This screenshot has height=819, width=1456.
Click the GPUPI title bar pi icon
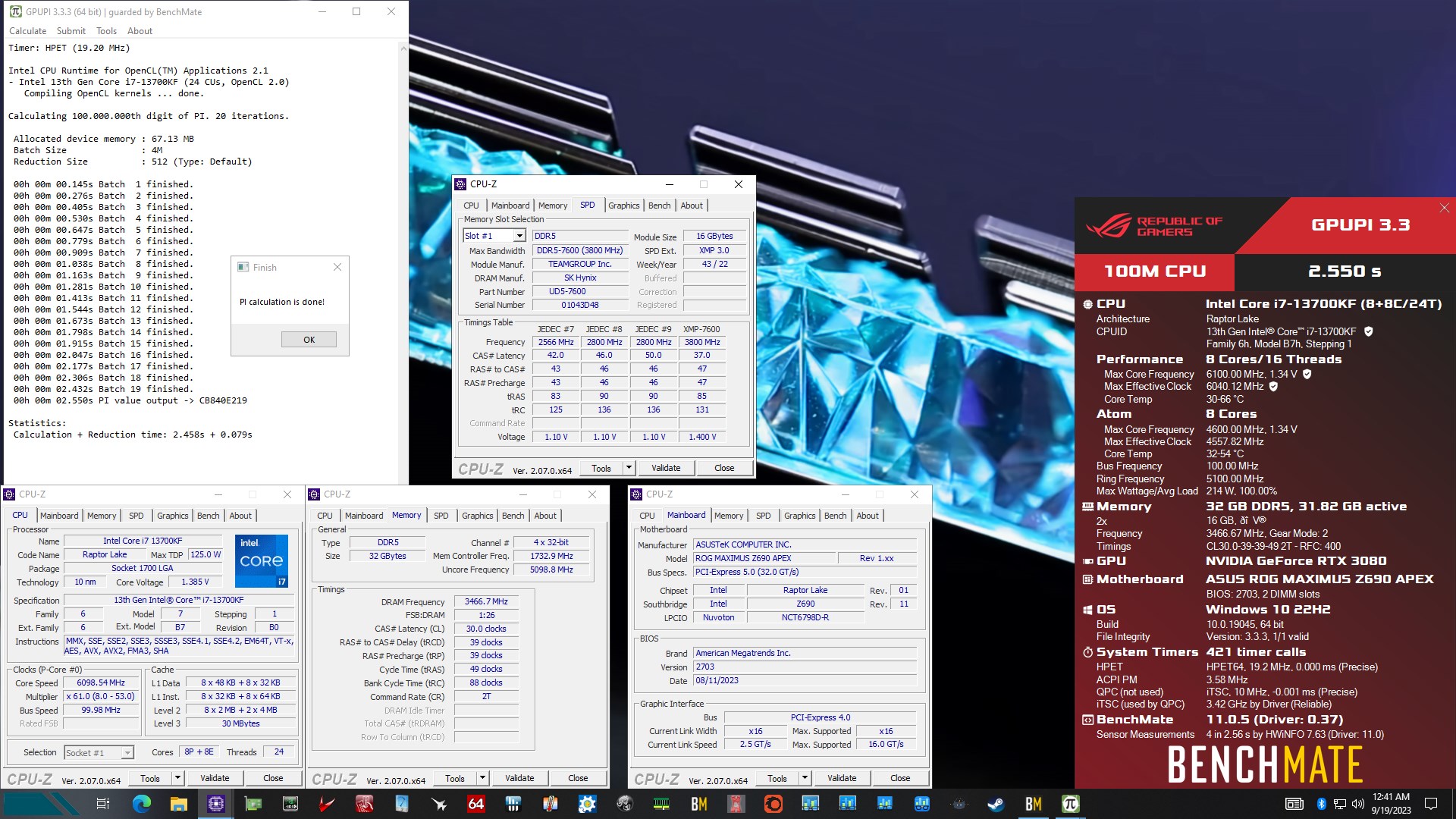tap(15, 11)
